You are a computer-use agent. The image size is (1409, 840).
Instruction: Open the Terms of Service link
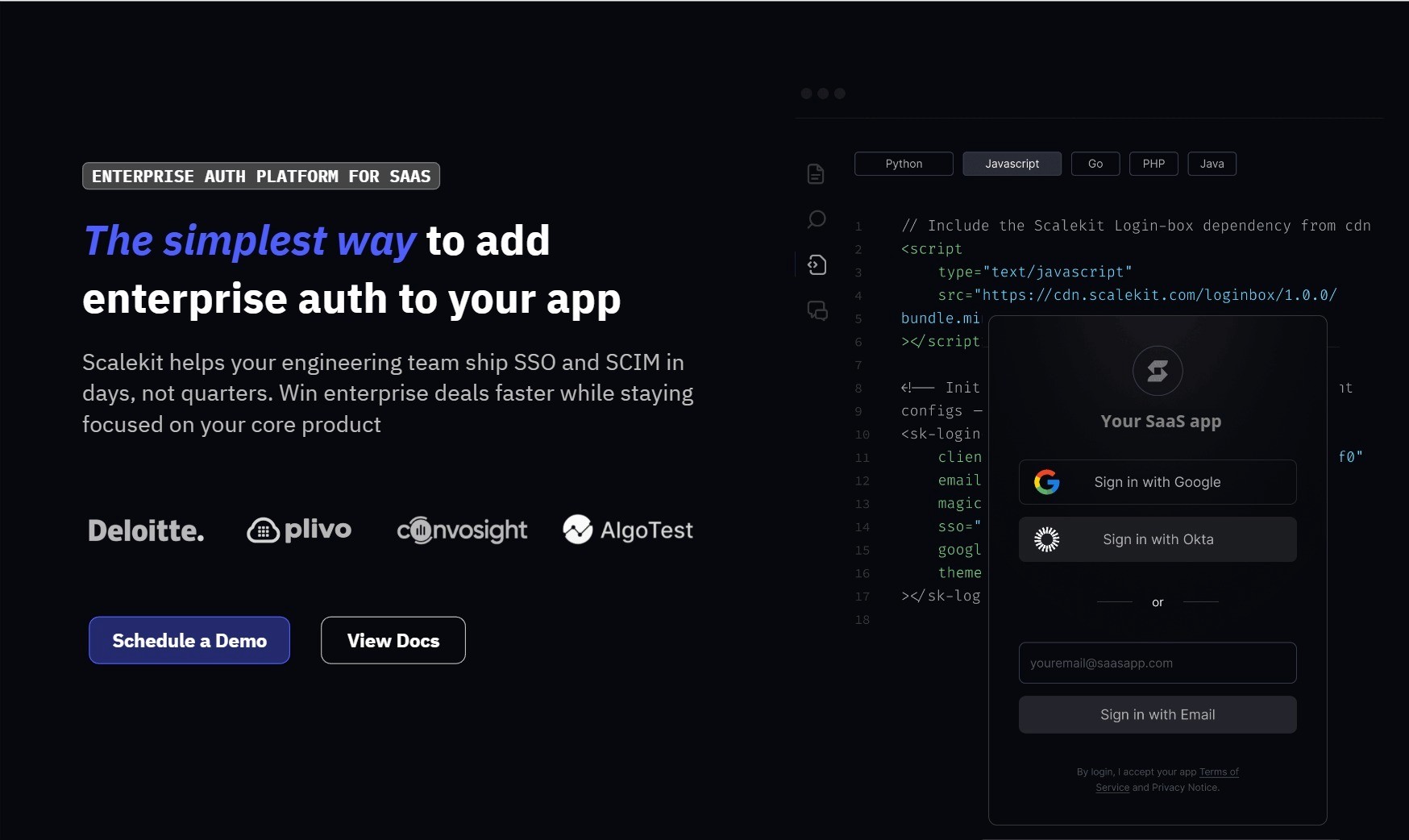click(1219, 772)
